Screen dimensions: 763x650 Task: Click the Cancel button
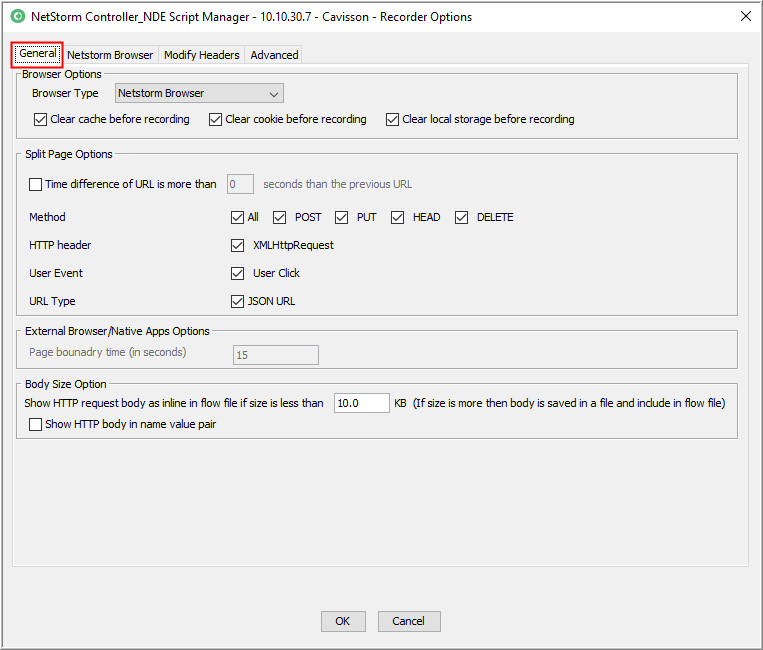click(x=409, y=621)
